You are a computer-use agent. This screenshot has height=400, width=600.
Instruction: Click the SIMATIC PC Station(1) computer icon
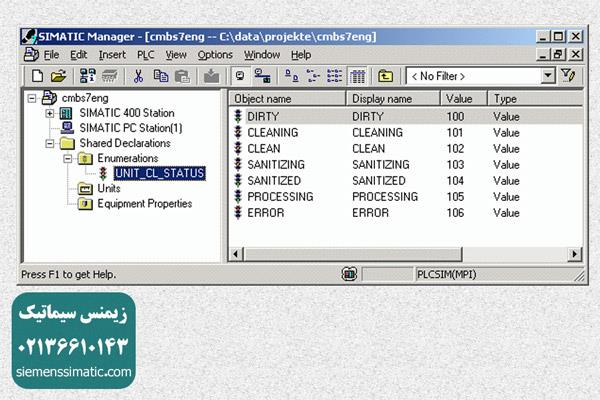[x=67, y=128]
